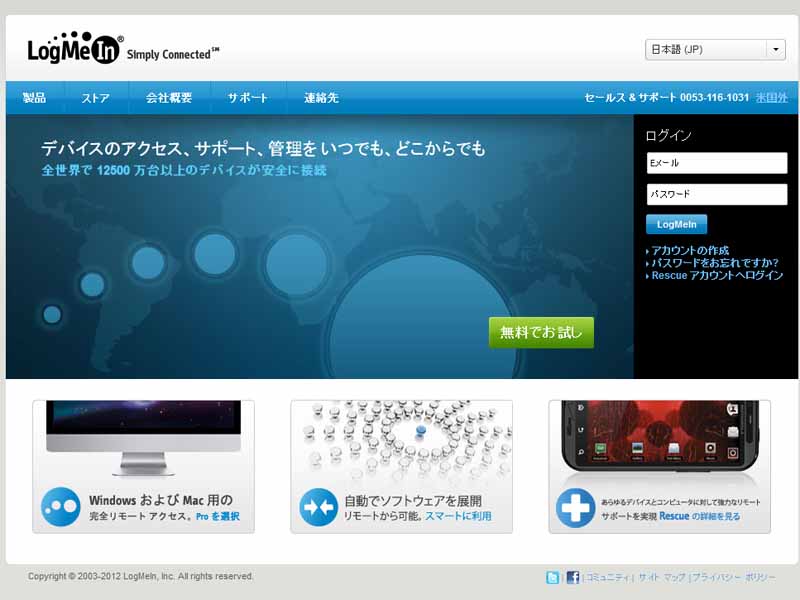
Task: Click the セールス & サポート phone number text
Action: point(666,97)
